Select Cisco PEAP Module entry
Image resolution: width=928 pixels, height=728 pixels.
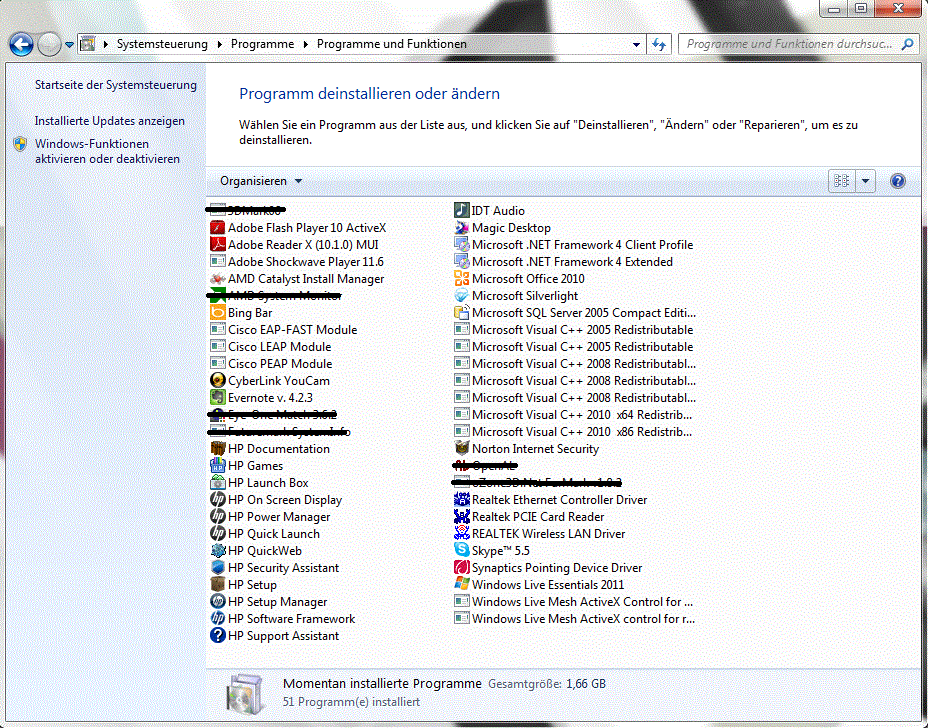(x=272, y=364)
